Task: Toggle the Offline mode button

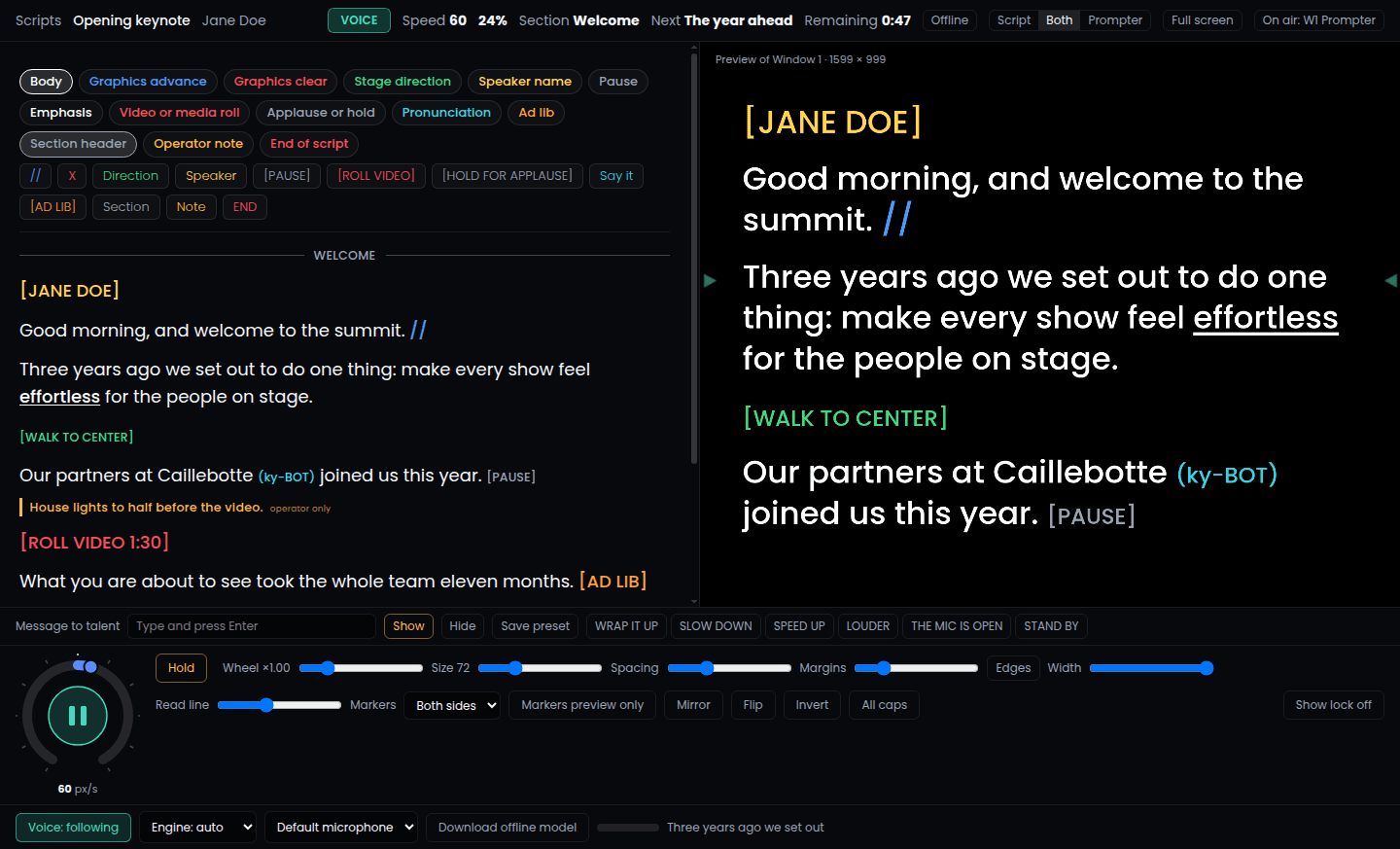Action: point(950,20)
